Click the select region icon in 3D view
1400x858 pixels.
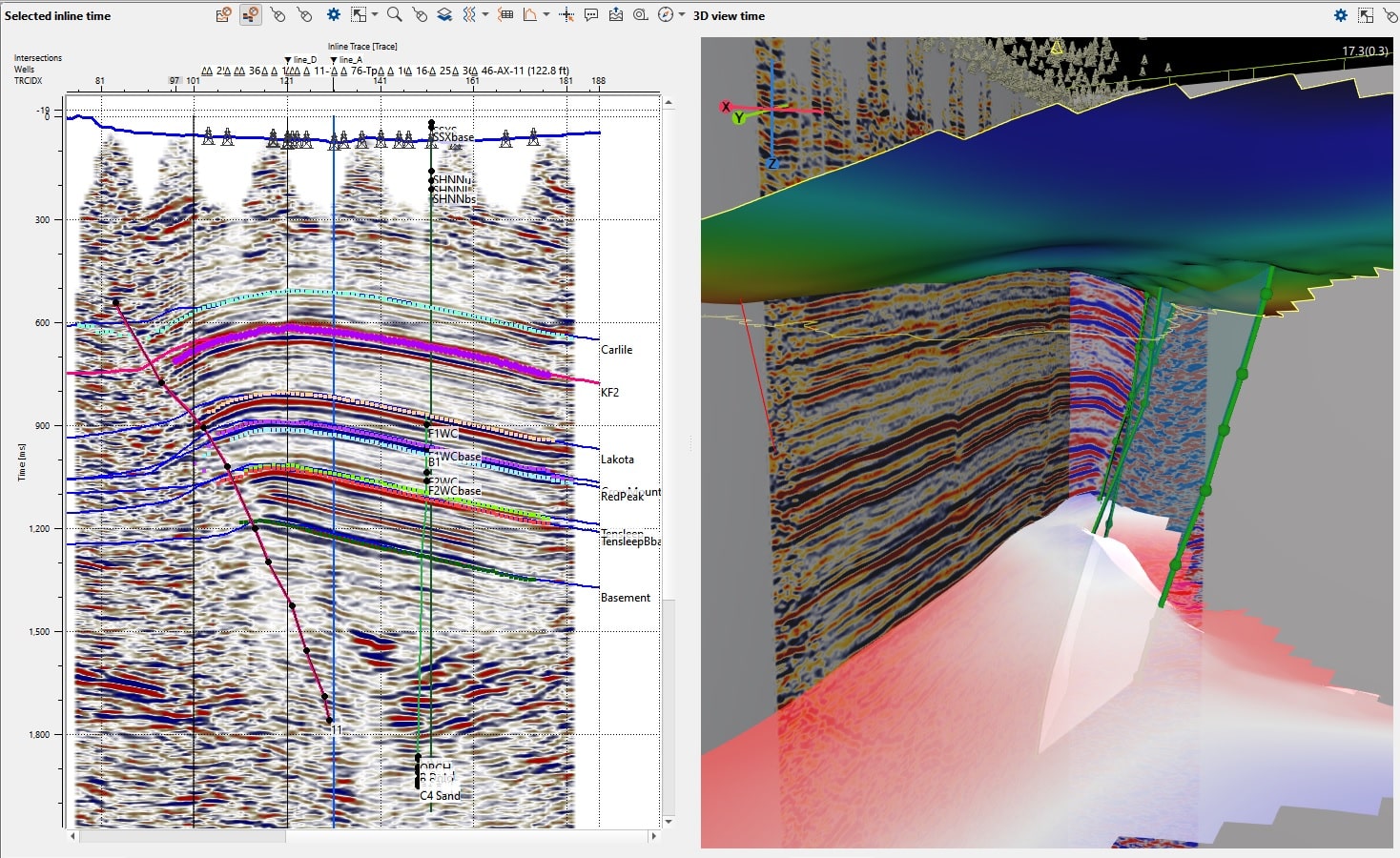[1366, 15]
